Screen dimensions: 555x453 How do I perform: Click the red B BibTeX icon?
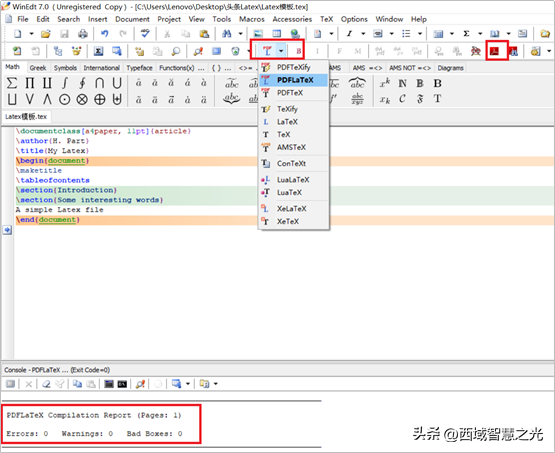coord(298,51)
